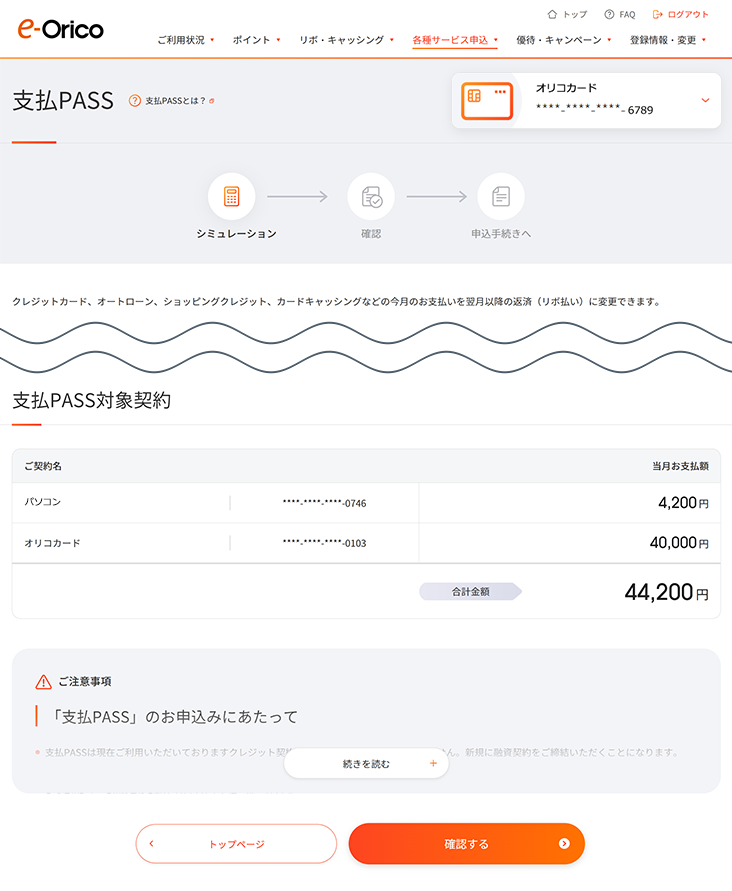732x891 pixels.
Task: Click the 確認 step label
Action: pyautogui.click(x=371, y=234)
